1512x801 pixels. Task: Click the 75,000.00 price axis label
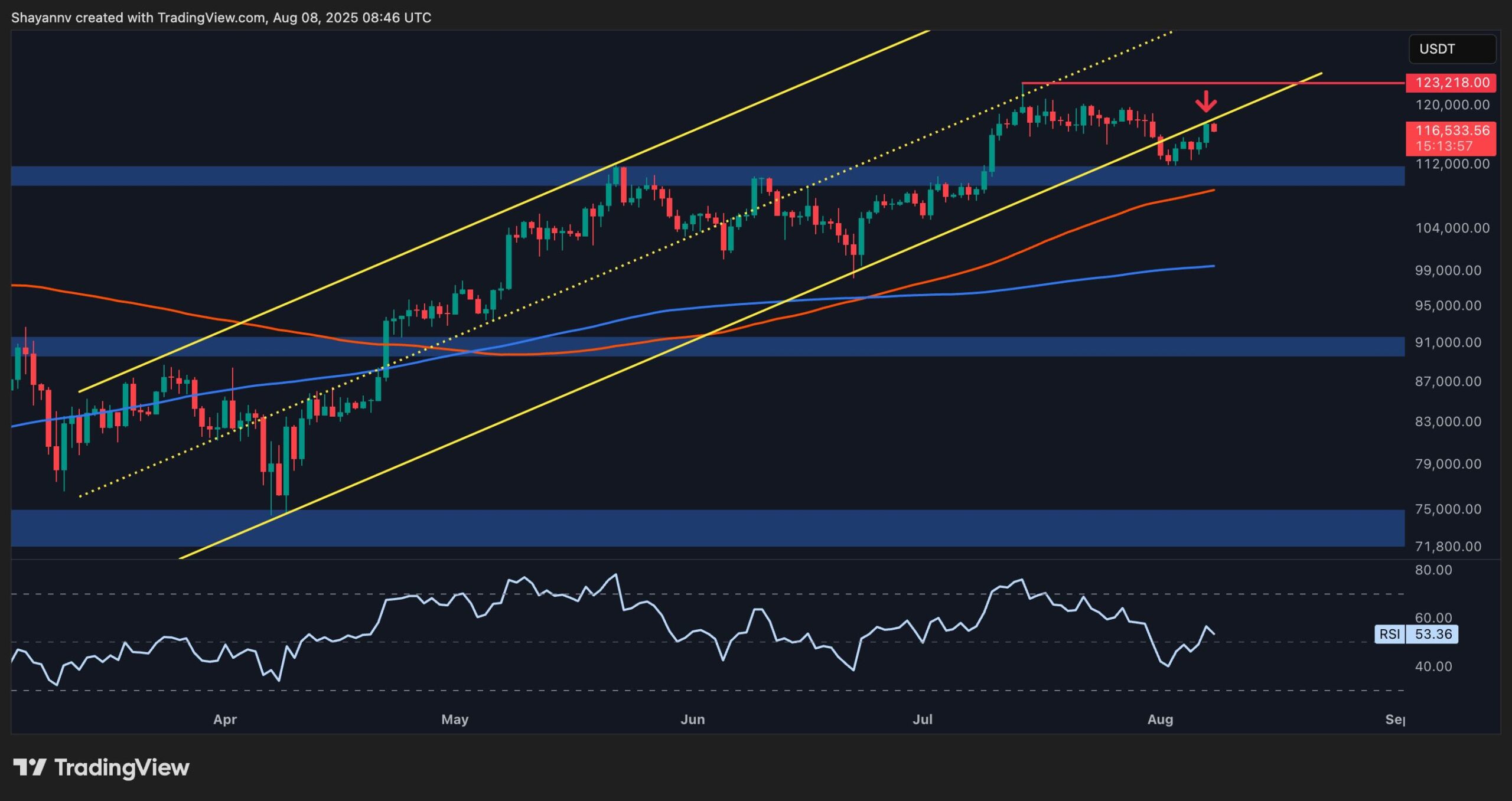[x=1447, y=509]
